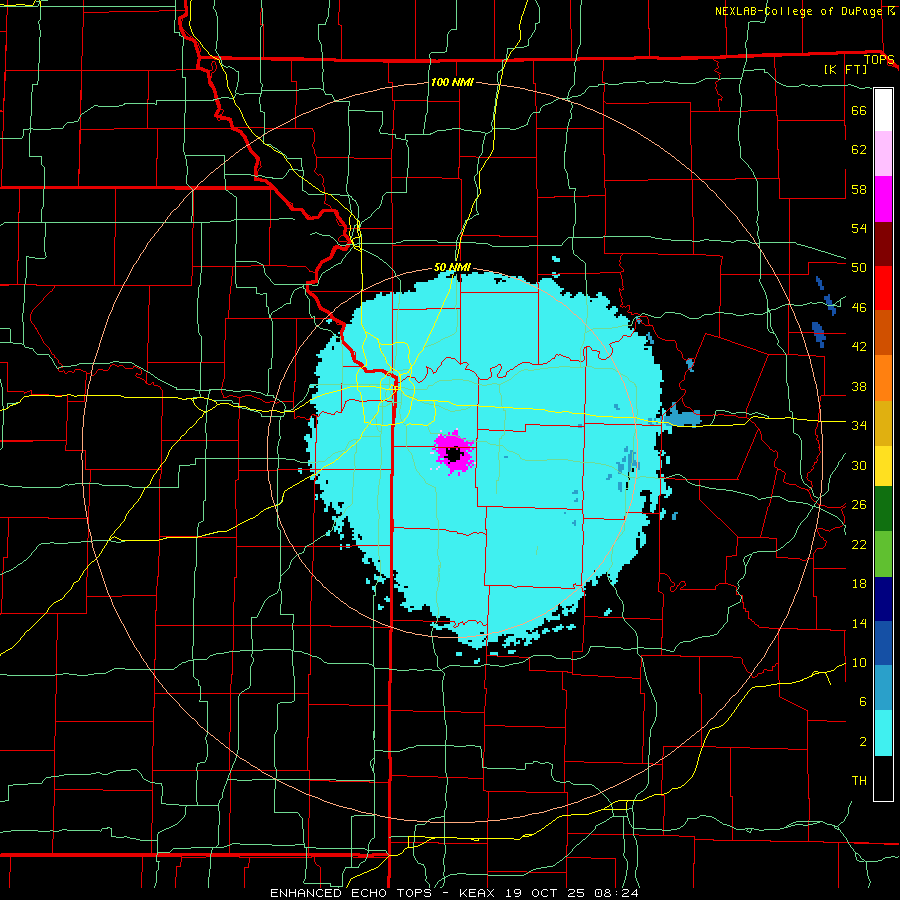This screenshot has width=900, height=900.
Task: Click the orange 42 kft legend swatch
Action: [883, 377]
